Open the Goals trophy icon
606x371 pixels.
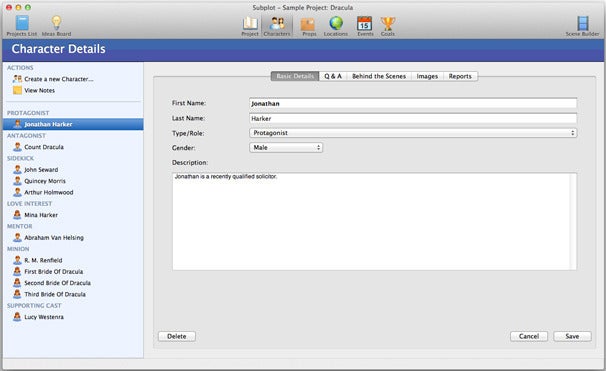(388, 23)
